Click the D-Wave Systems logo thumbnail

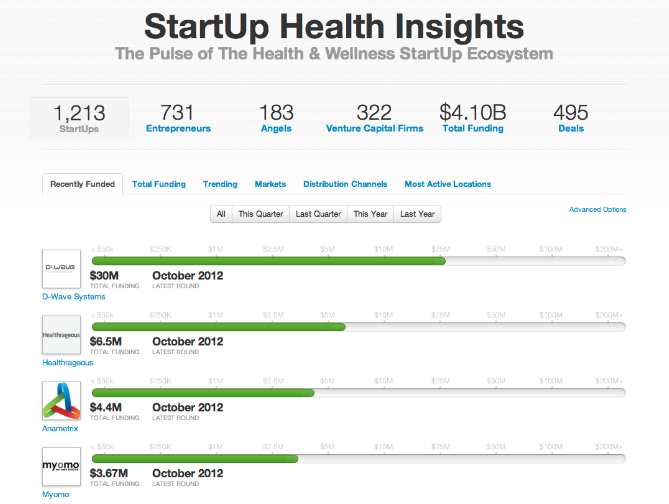[x=61, y=269]
